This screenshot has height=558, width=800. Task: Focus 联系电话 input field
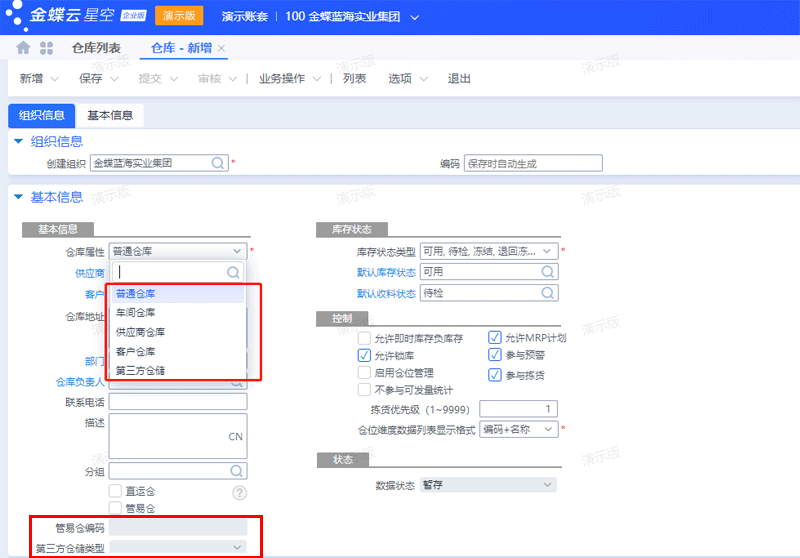coord(178,402)
